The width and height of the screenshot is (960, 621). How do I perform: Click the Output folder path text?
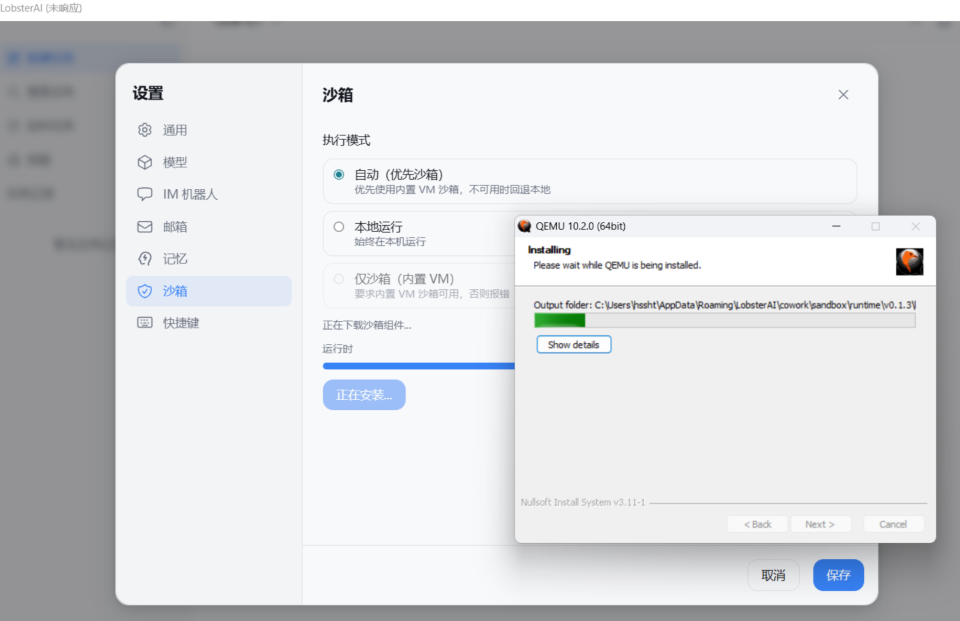click(x=725, y=304)
